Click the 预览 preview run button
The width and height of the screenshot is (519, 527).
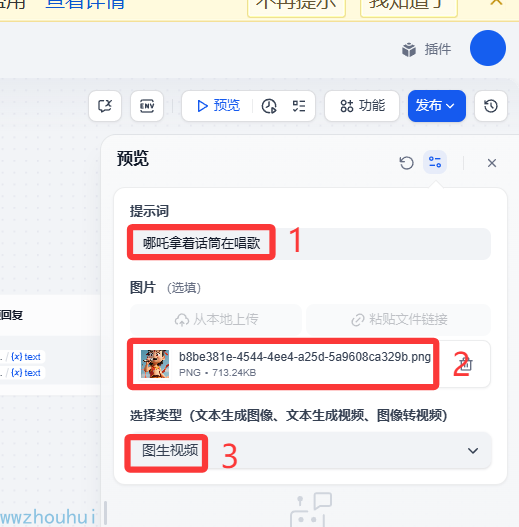tap(218, 106)
